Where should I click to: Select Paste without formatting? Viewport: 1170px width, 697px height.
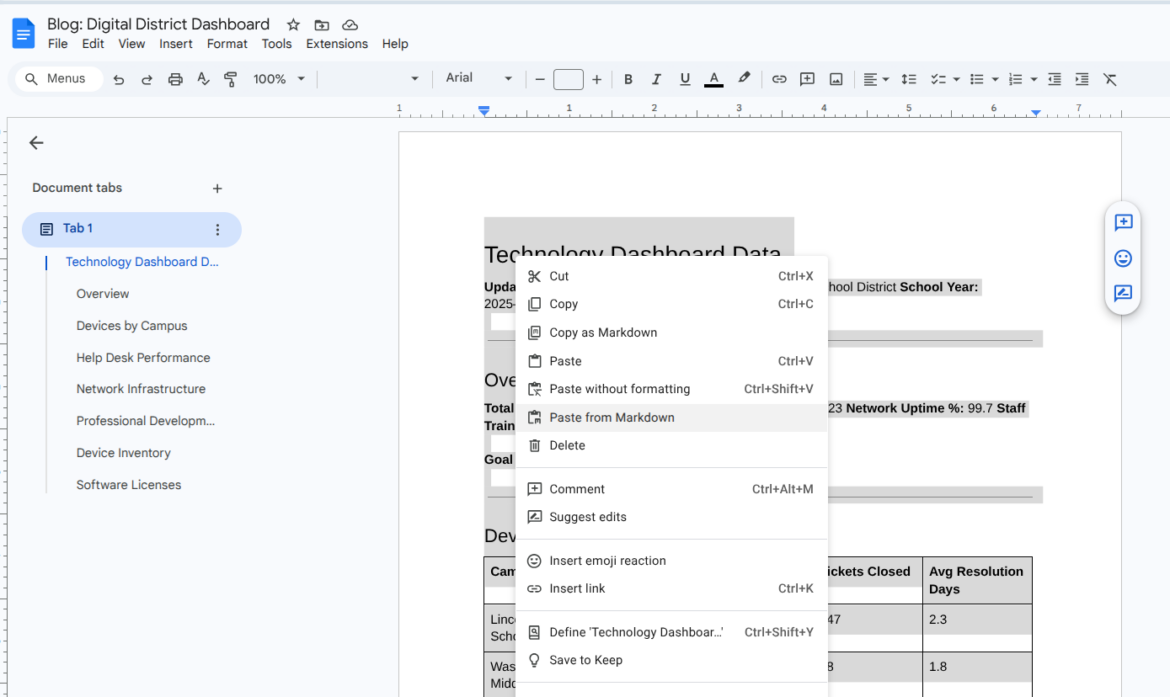[x=672, y=390]
